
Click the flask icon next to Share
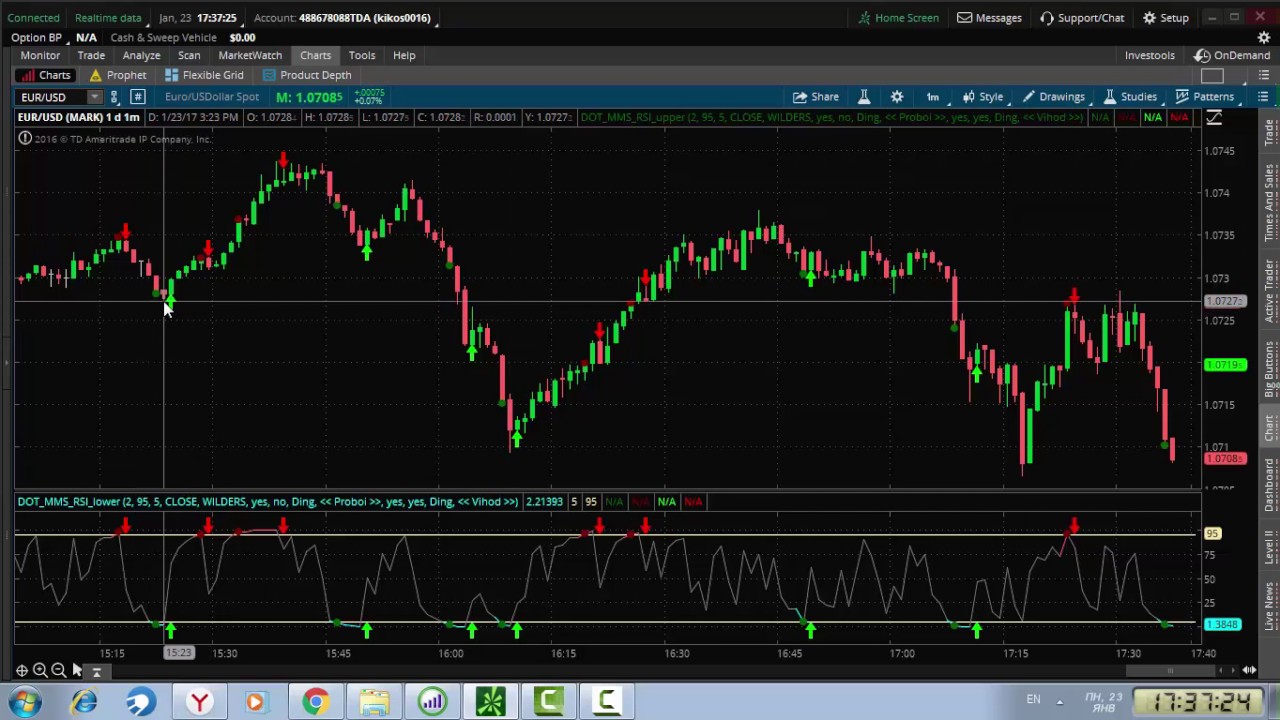pyautogui.click(x=864, y=97)
